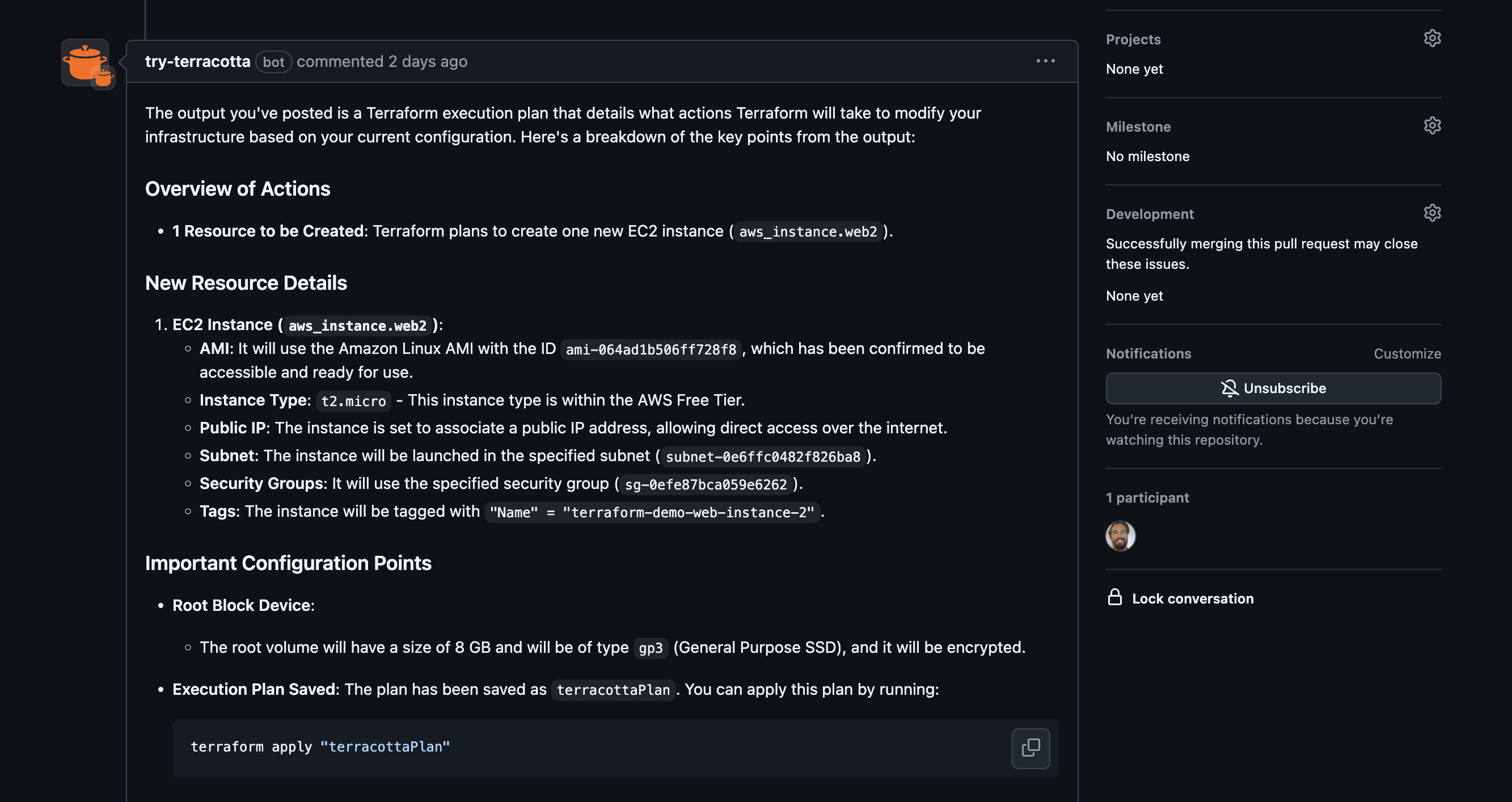The width and height of the screenshot is (1512, 802).
Task: Click the bell-slash Unsubscribe icon
Action: tap(1229, 388)
